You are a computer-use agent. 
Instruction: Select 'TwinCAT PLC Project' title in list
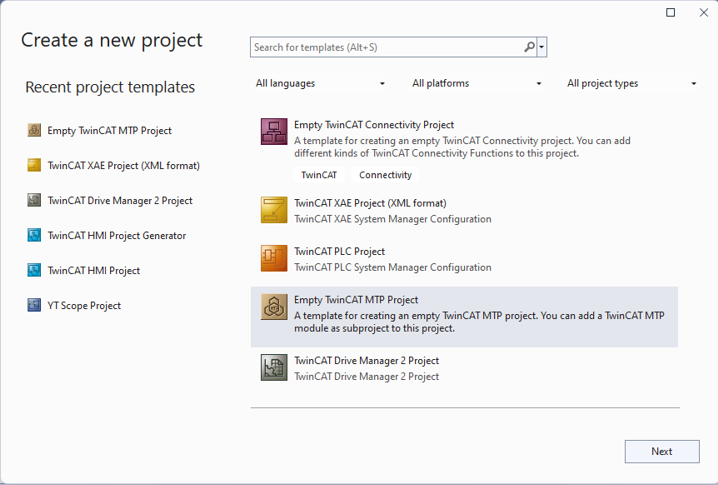[x=339, y=251]
